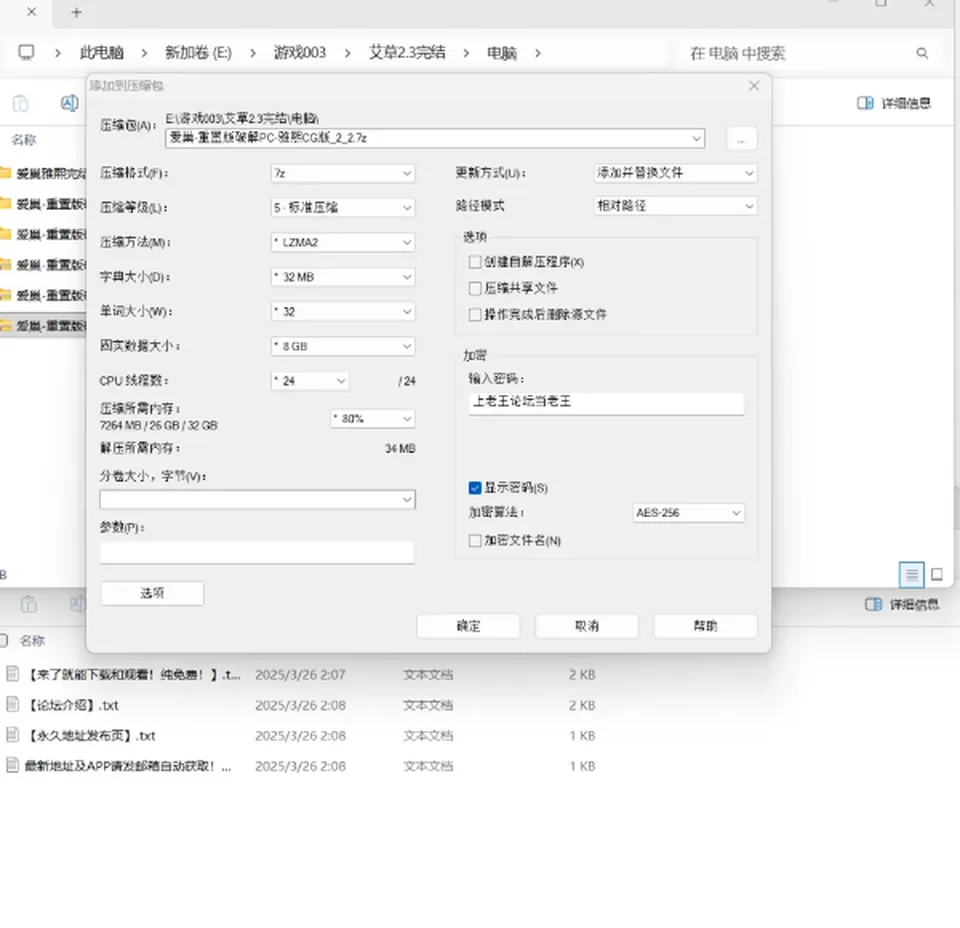Image resolution: width=960 pixels, height=928 pixels.
Task: Go to 新加卷 (E:) in the breadcrumb
Action: pos(198,53)
